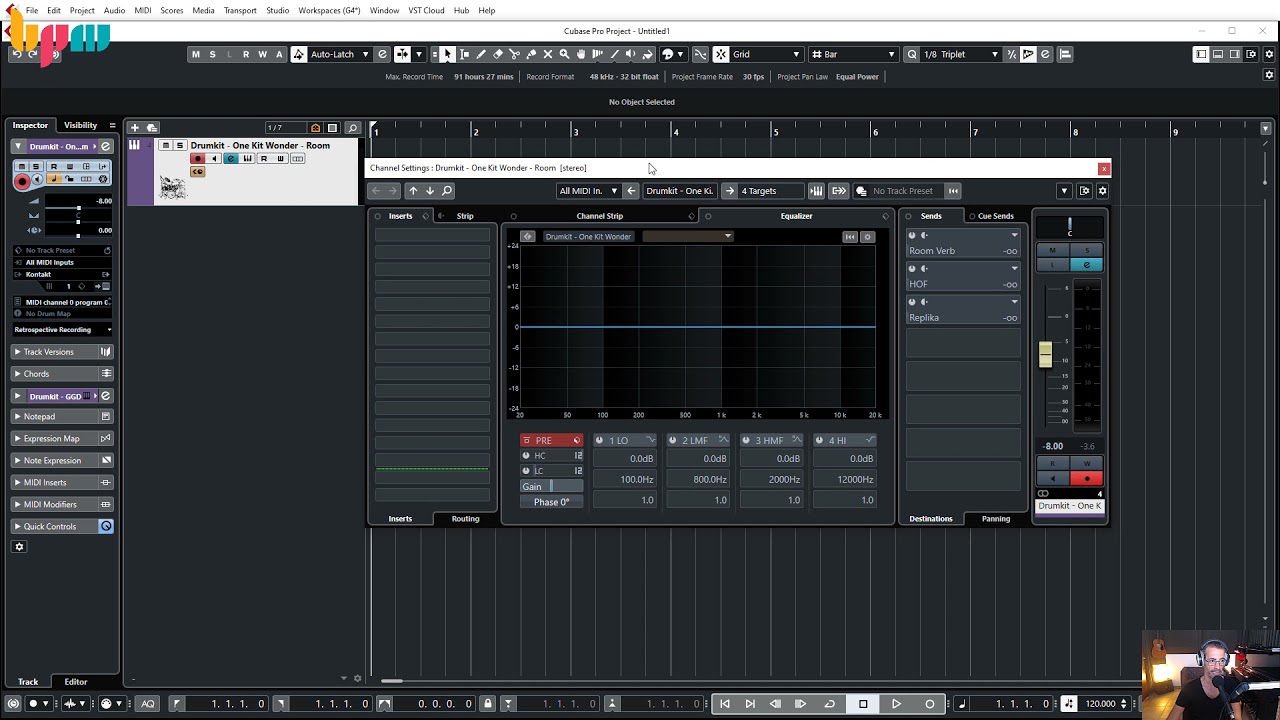Viewport: 1280px width, 720px height.
Task: Click transport Stop button
Action: point(863,704)
